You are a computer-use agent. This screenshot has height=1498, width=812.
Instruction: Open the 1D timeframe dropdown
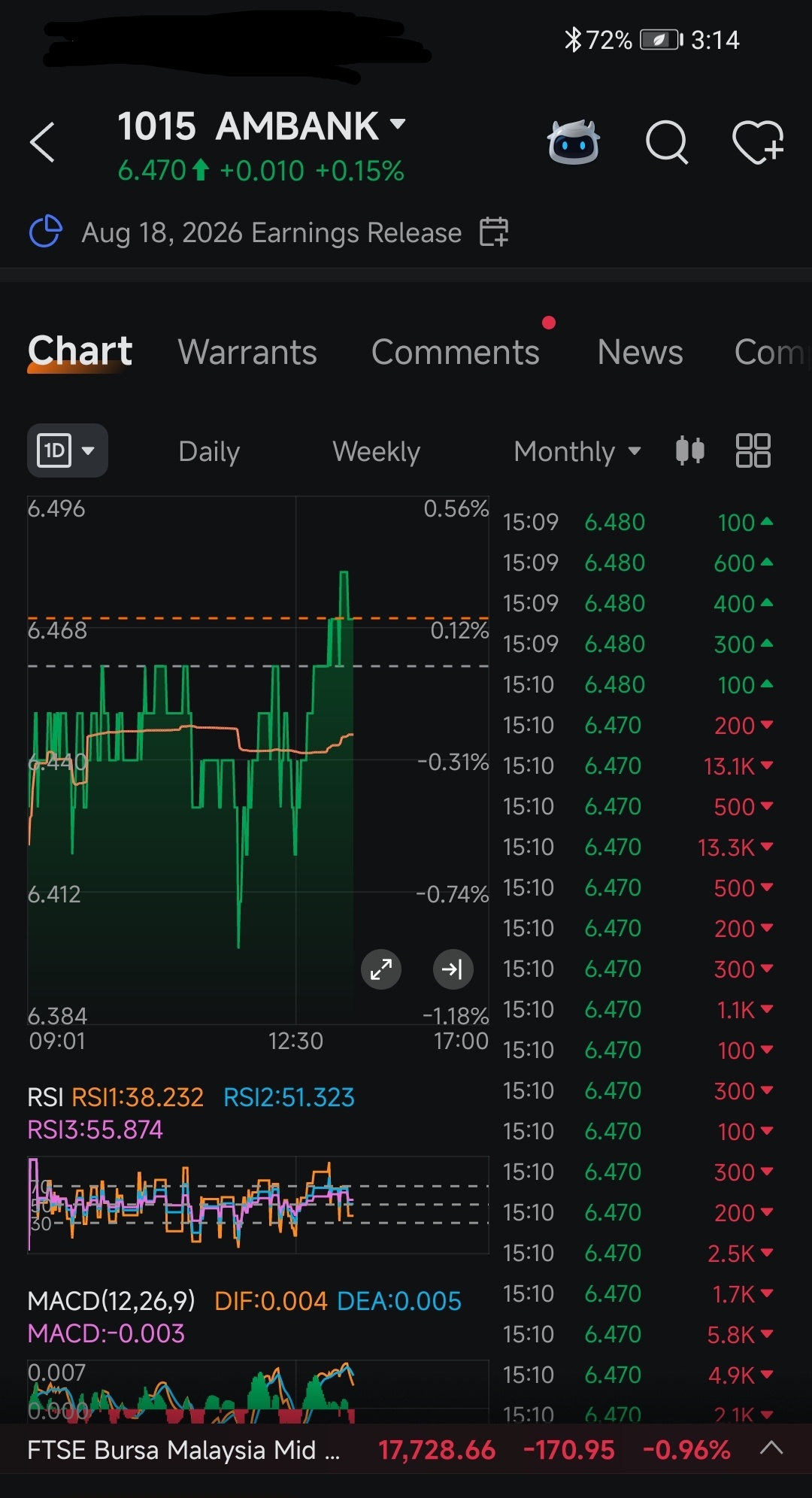[x=68, y=450]
